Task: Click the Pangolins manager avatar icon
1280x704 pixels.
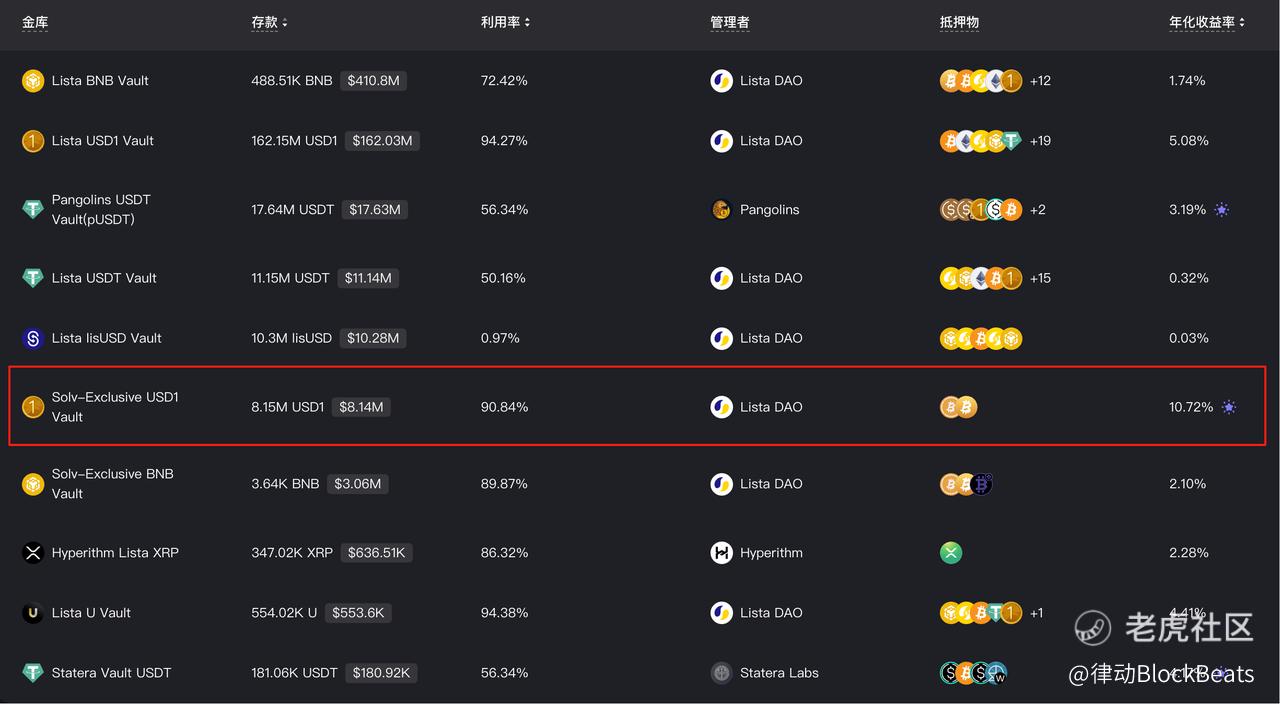Action: point(721,210)
